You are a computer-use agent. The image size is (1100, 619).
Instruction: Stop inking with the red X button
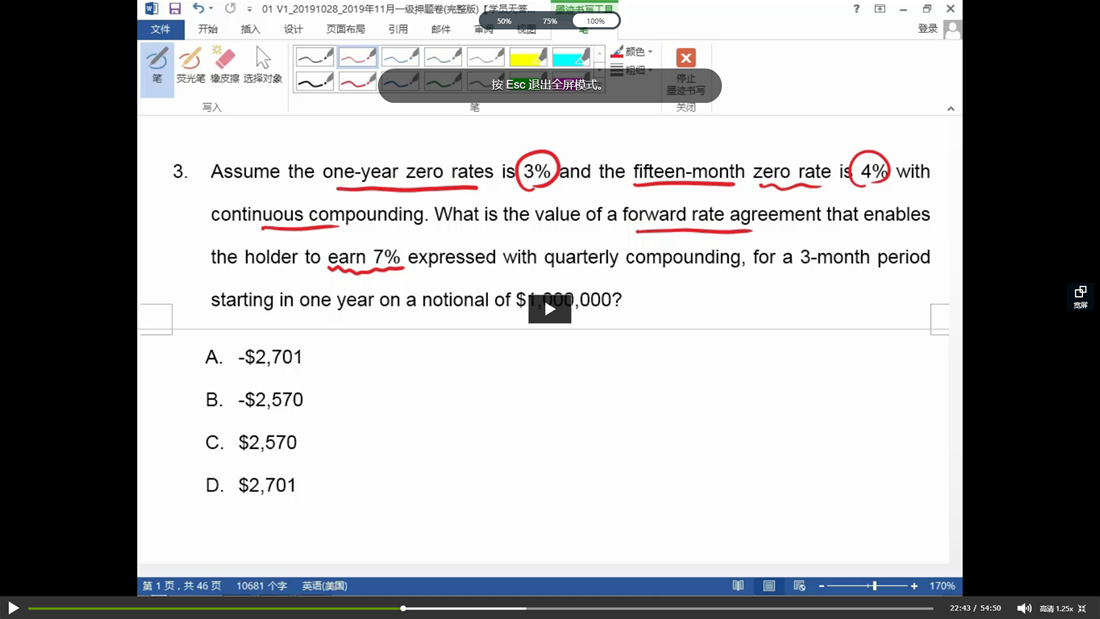point(685,58)
